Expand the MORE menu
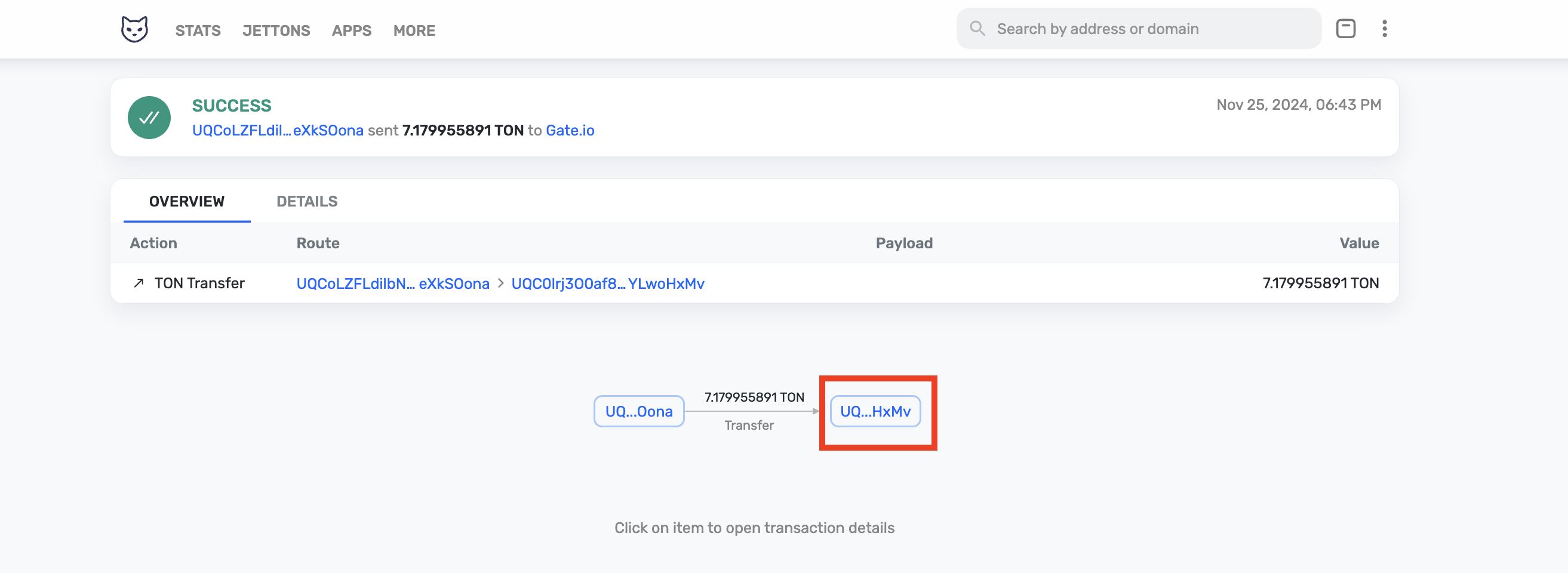Viewport: 1568px width, 573px height. click(414, 30)
